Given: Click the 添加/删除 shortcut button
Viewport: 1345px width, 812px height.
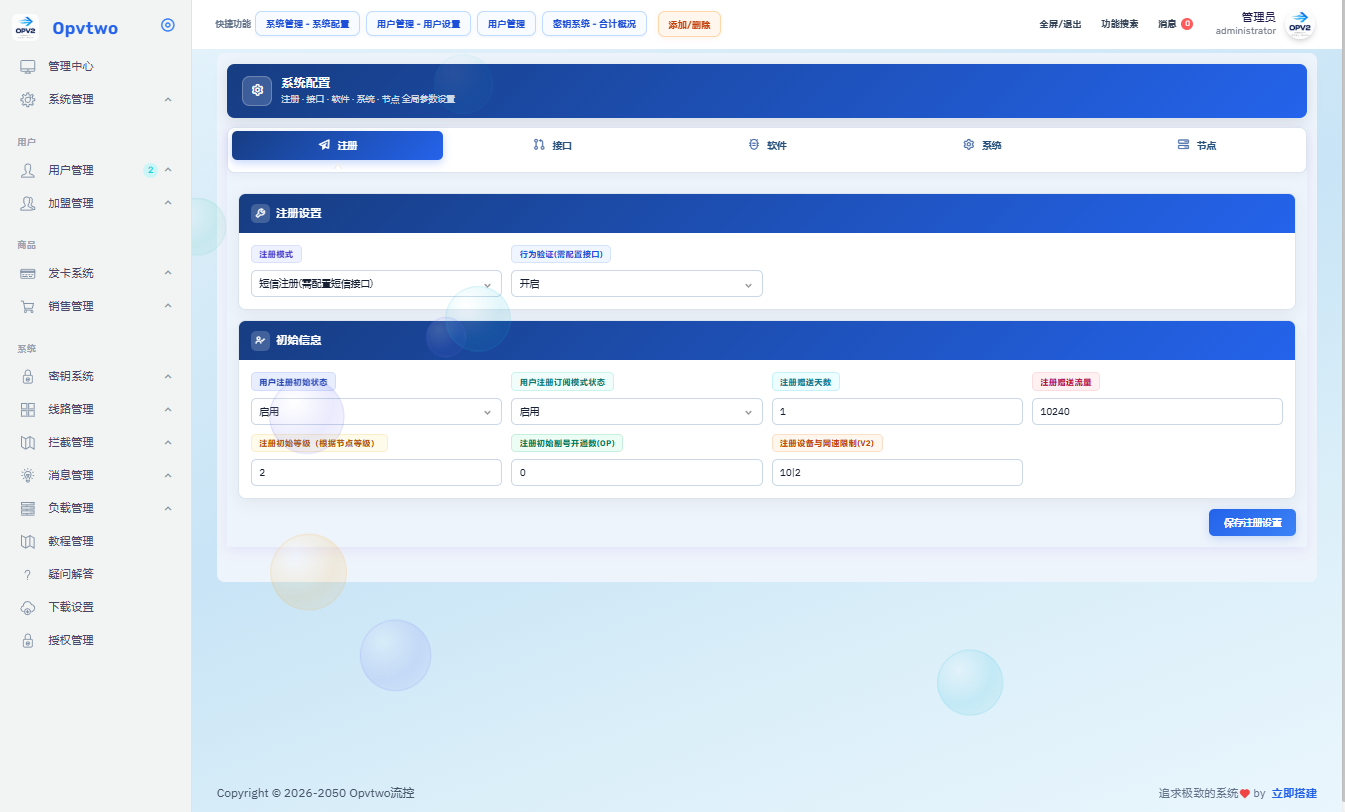Looking at the screenshot, I should tap(689, 24).
